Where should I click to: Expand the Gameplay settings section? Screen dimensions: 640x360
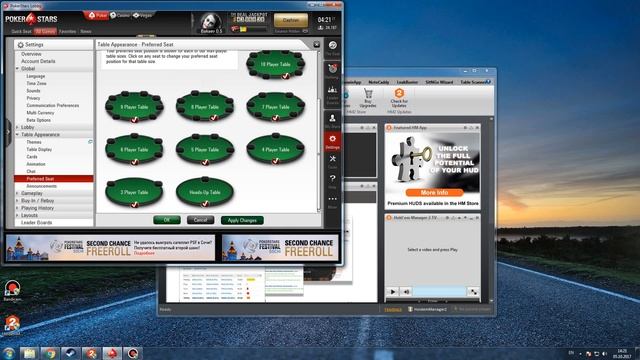pos(18,193)
